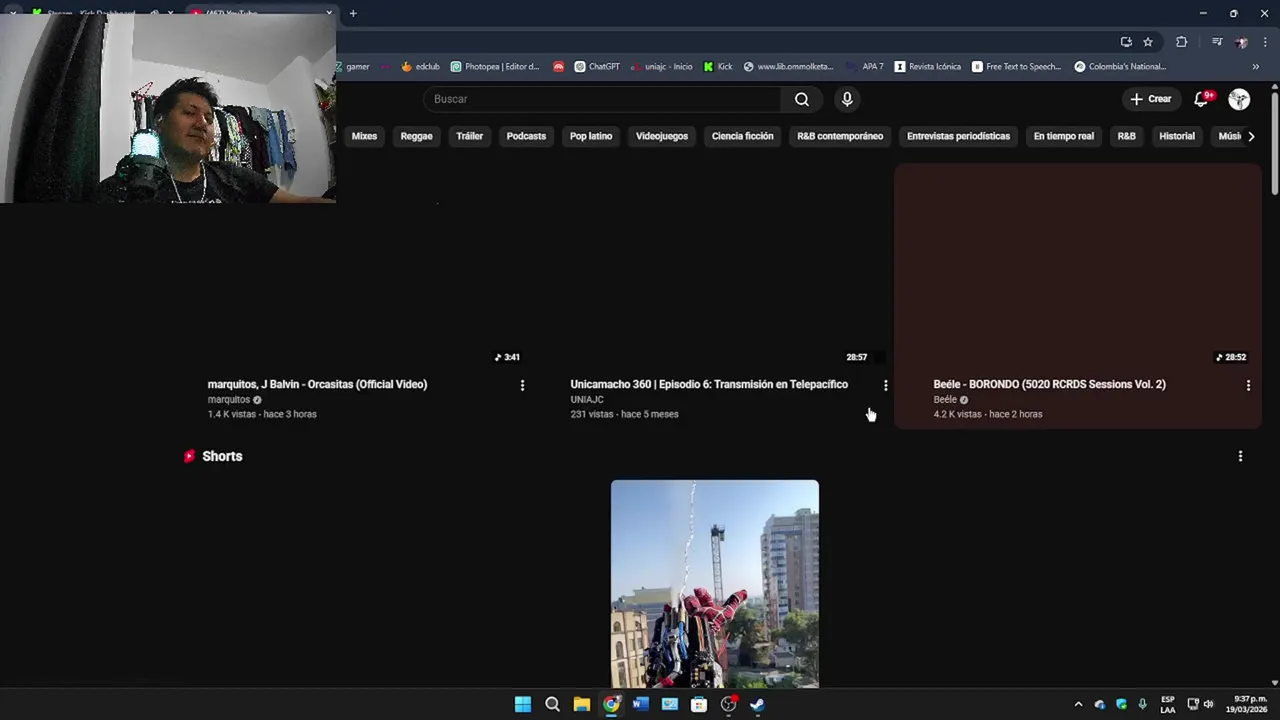1280x720 pixels.
Task: Click the YouTube search magnifier button
Action: 802,99
